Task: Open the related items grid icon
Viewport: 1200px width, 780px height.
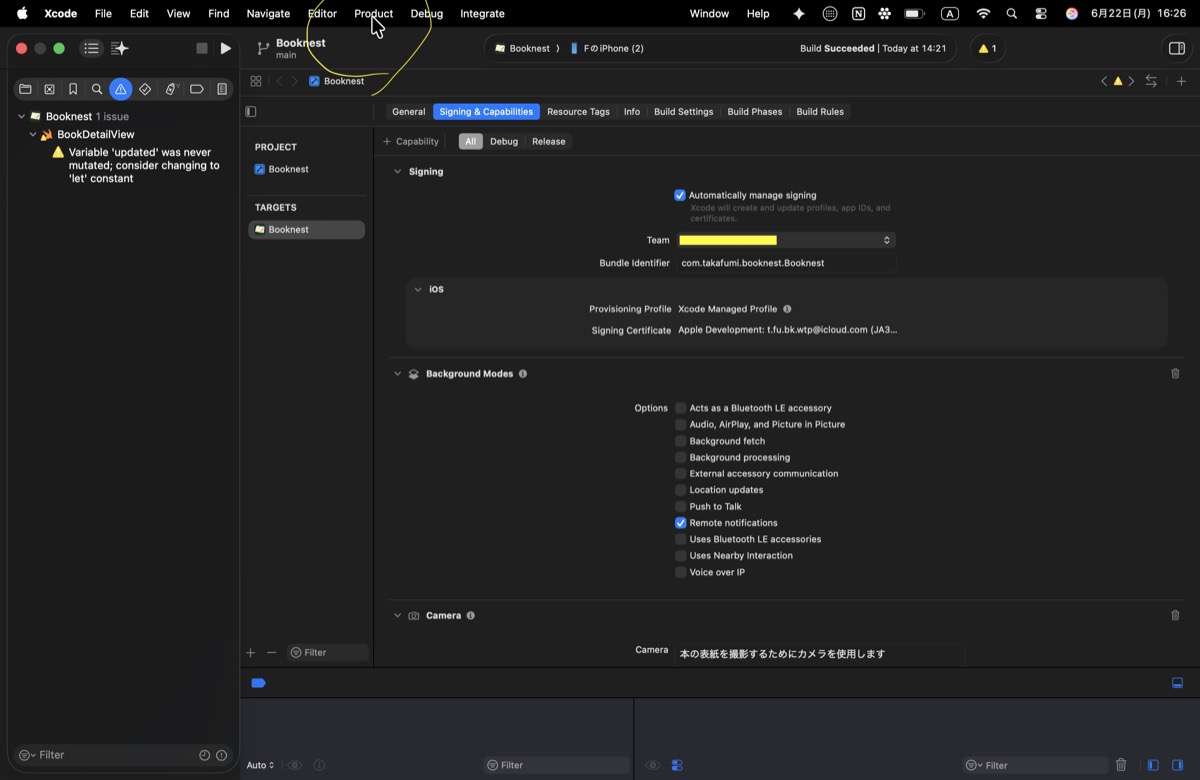Action: (256, 81)
